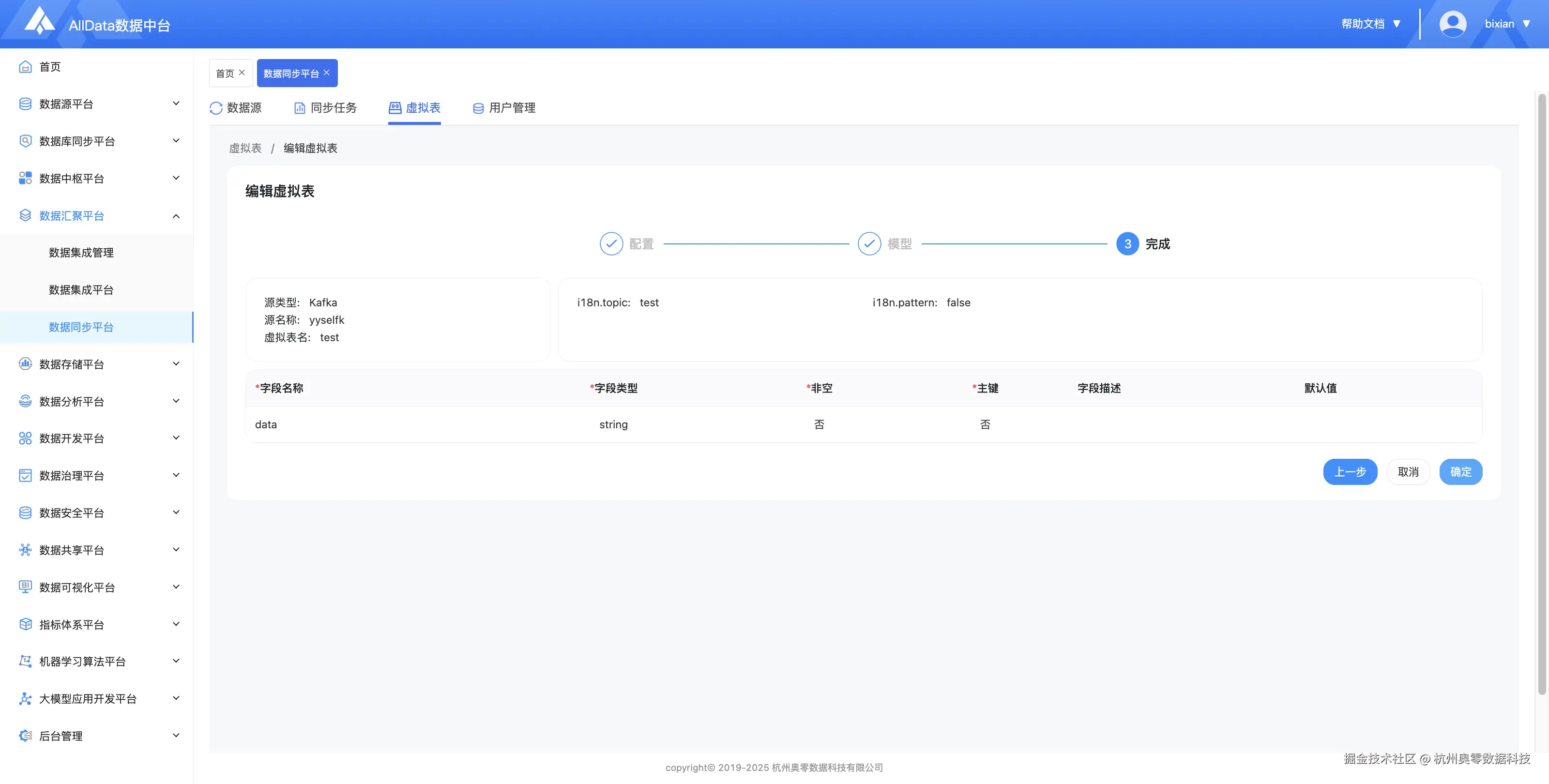Collapse the 数据汇聚平台 menu chevron
The height and width of the screenshot is (784, 1549).
coord(176,216)
